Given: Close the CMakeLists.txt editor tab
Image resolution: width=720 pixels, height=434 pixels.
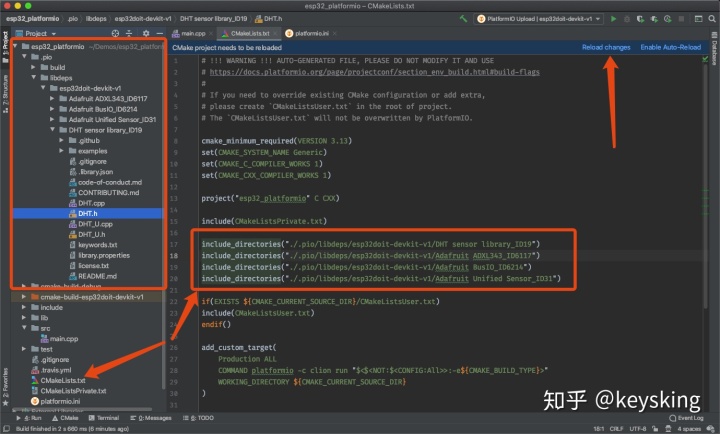Looking at the screenshot, I should 275,34.
